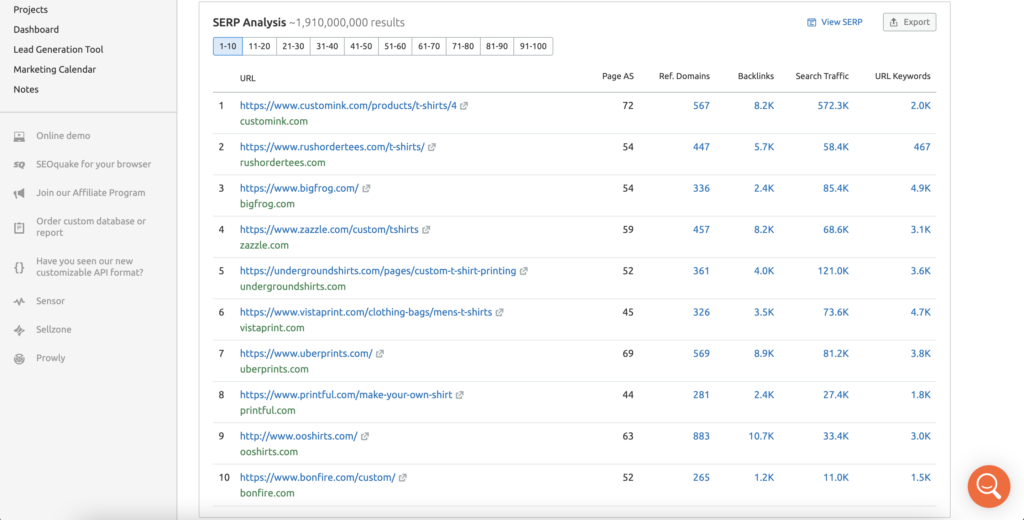Open Notes in sidebar
Image resolution: width=1024 pixels, height=520 pixels.
pyautogui.click(x=26, y=89)
